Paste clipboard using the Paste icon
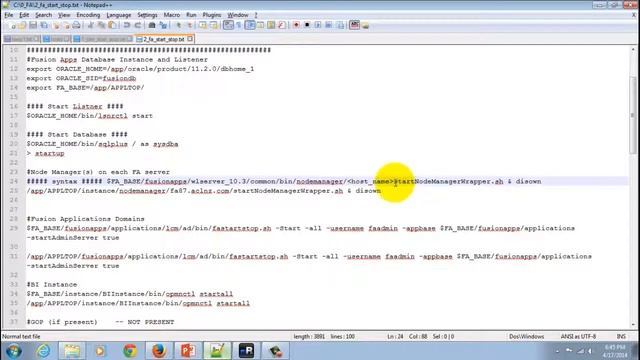 113,25
